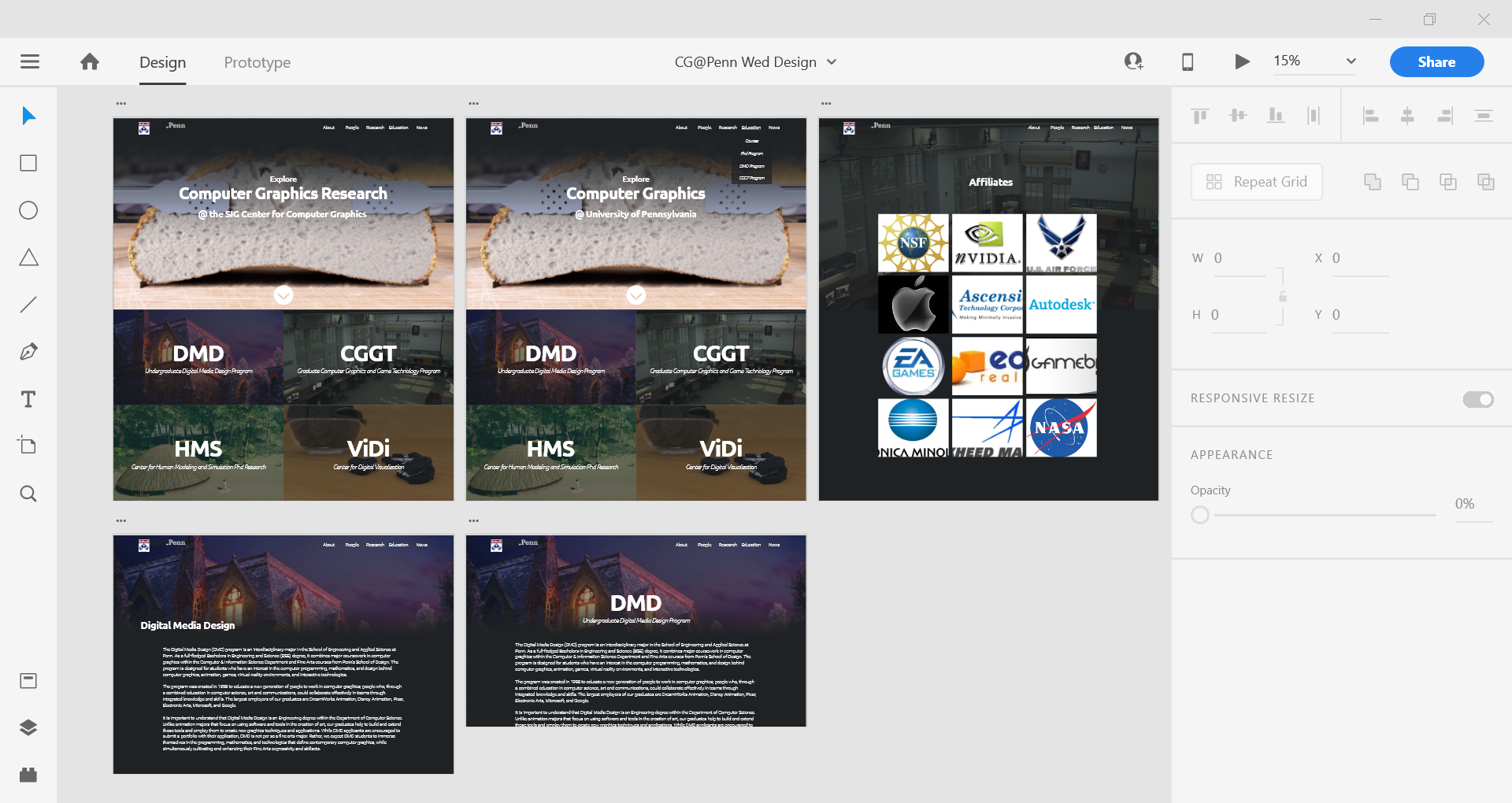Select the Autodesk logo tile
Viewport: 1512px width, 803px height.
[1062, 304]
